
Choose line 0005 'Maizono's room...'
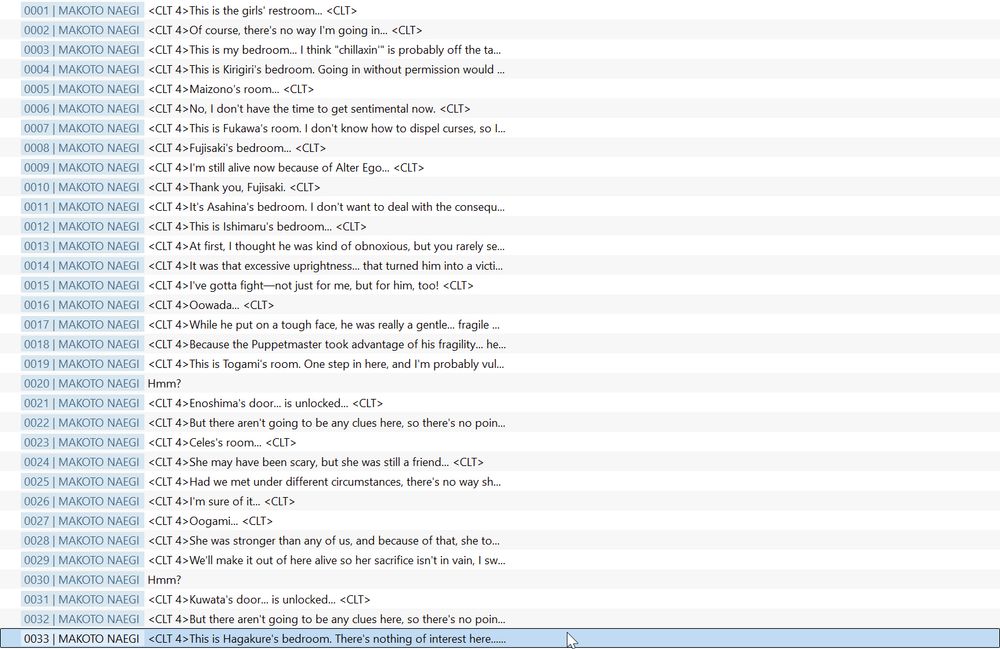click(500, 89)
